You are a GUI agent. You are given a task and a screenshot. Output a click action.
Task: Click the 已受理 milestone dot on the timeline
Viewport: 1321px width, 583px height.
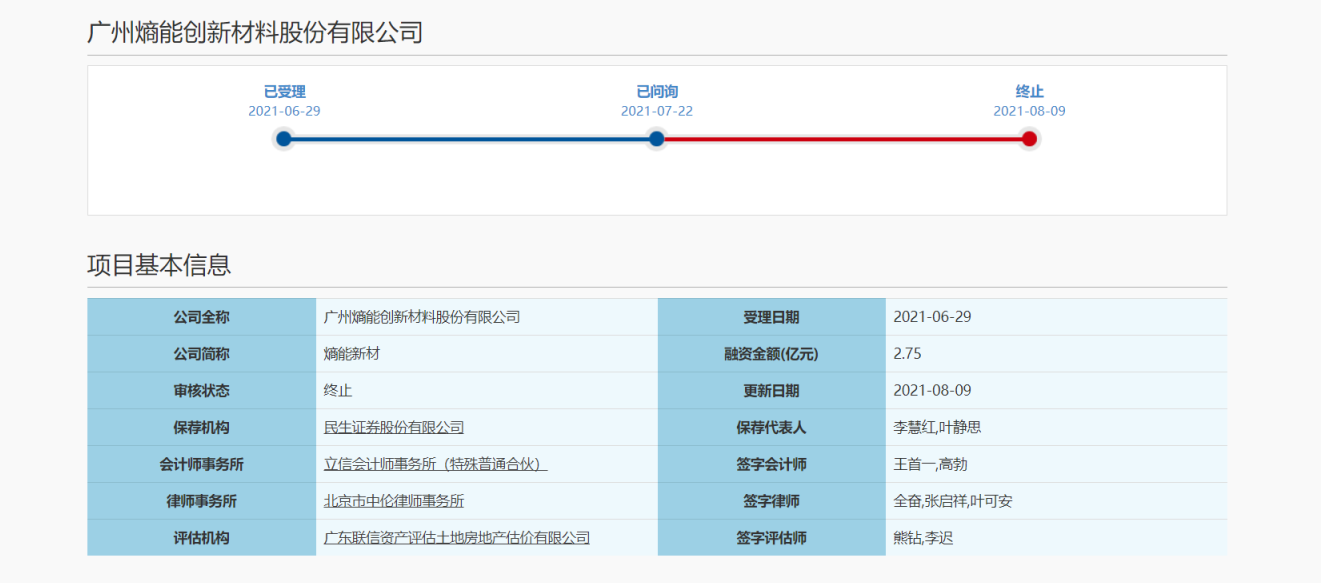click(285, 139)
